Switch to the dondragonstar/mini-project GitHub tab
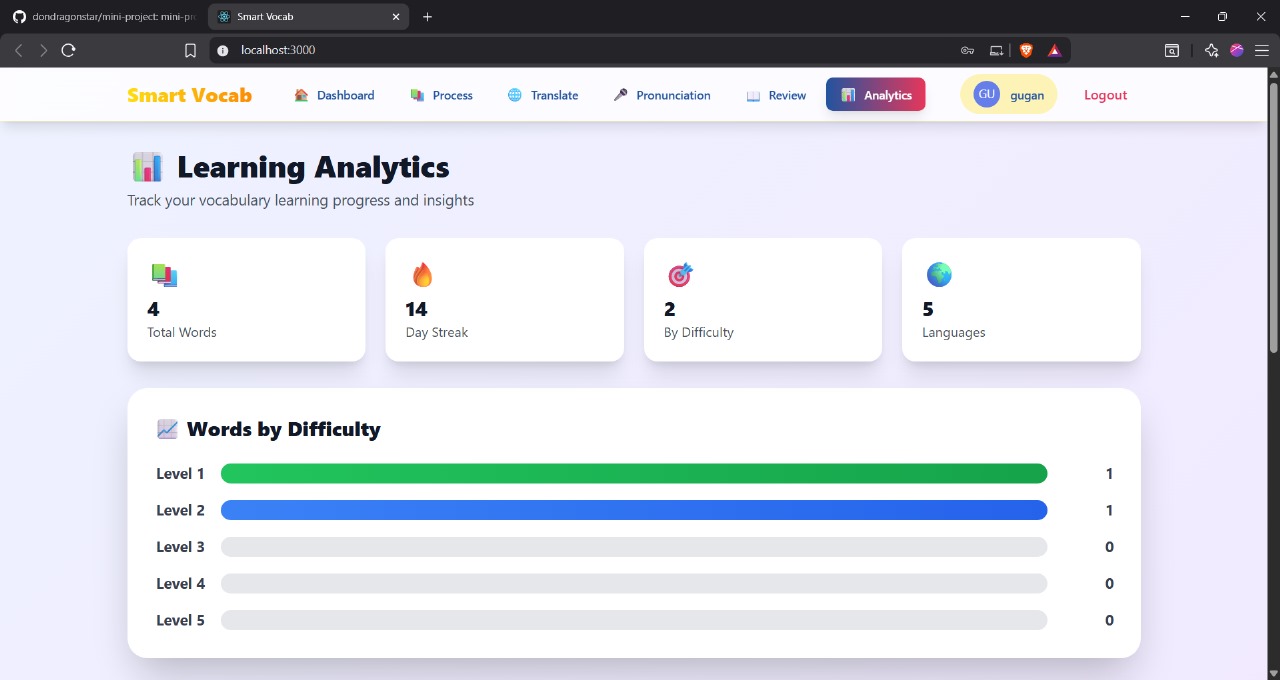Viewport: 1280px width, 680px height. pos(103,17)
